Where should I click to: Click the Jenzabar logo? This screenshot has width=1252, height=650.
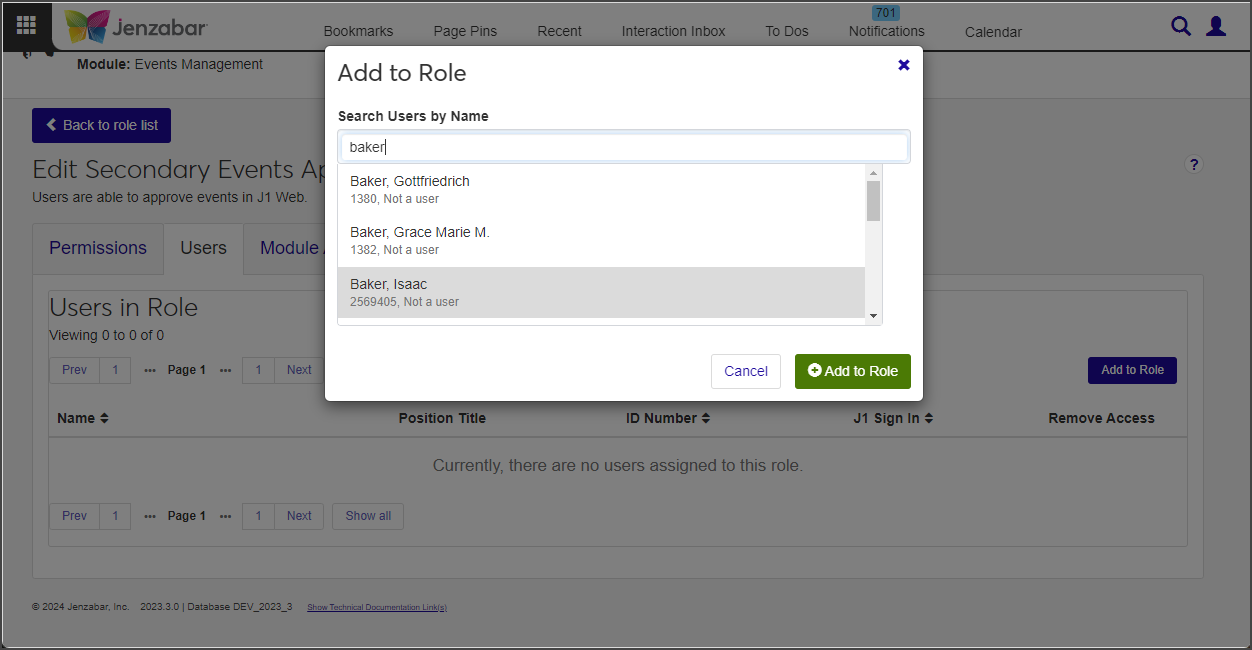136,26
